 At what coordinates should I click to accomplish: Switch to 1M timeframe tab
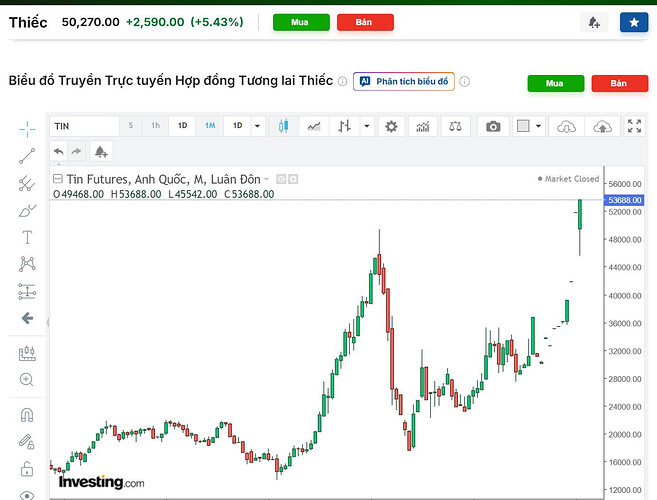coord(210,126)
